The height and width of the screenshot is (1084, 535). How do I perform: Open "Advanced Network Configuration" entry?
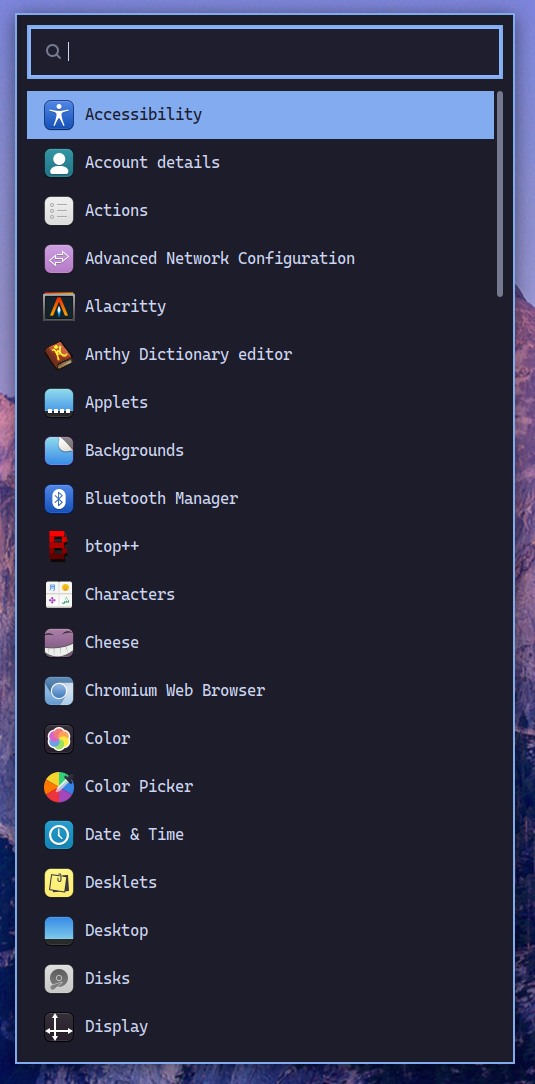pos(220,259)
